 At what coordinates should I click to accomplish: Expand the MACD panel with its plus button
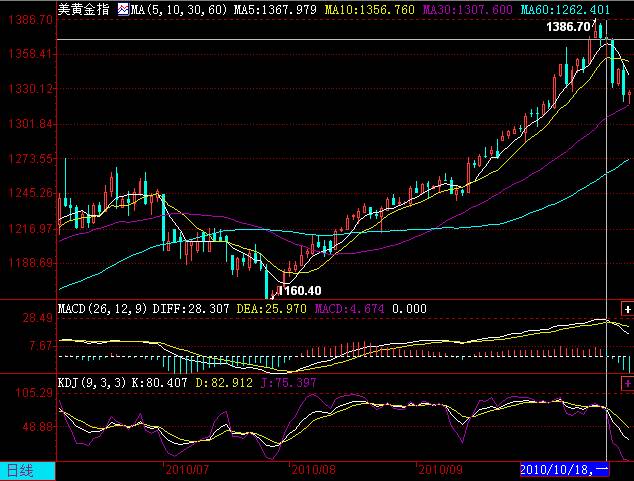coord(627,309)
